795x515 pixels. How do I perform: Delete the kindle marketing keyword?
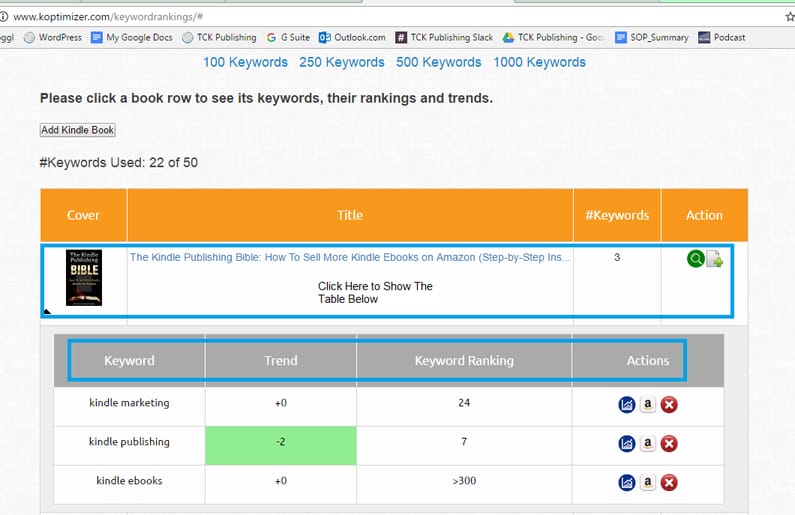point(669,404)
